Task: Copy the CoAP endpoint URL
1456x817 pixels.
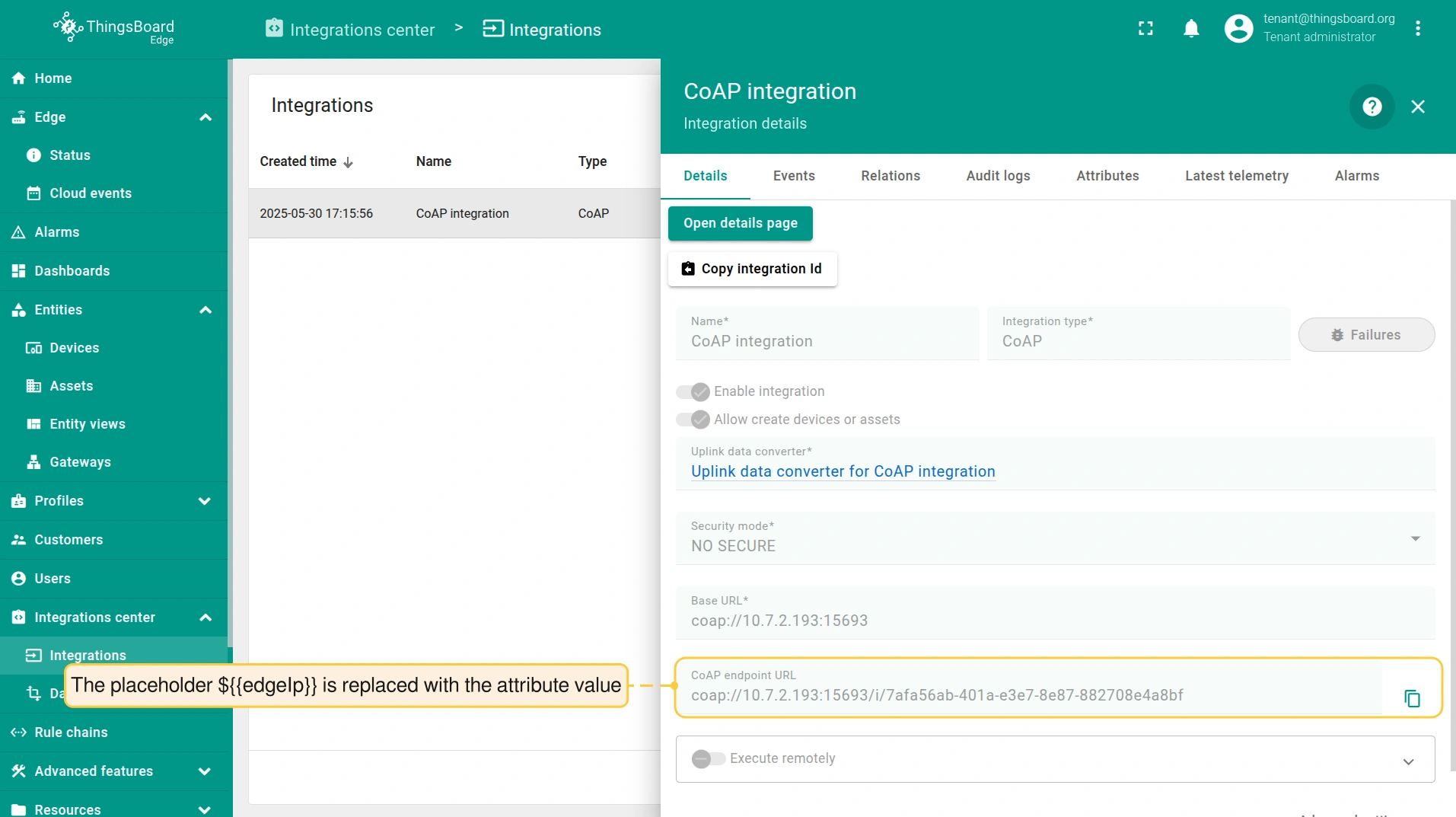Action: [x=1412, y=698]
